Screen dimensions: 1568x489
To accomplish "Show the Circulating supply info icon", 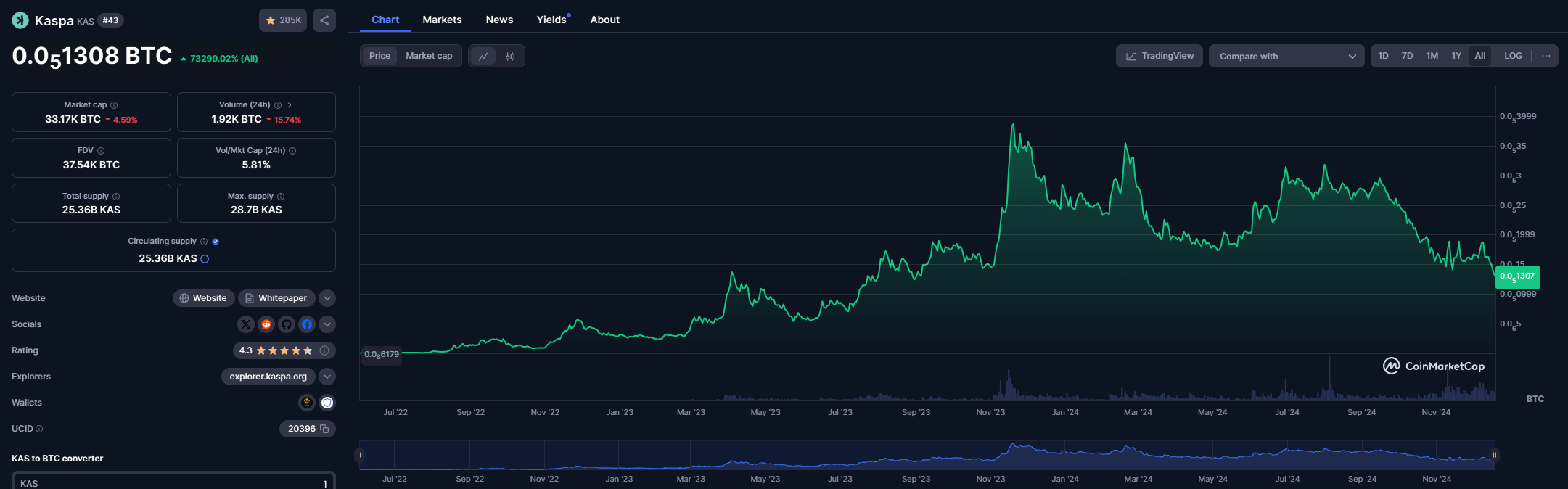I will [x=204, y=242].
